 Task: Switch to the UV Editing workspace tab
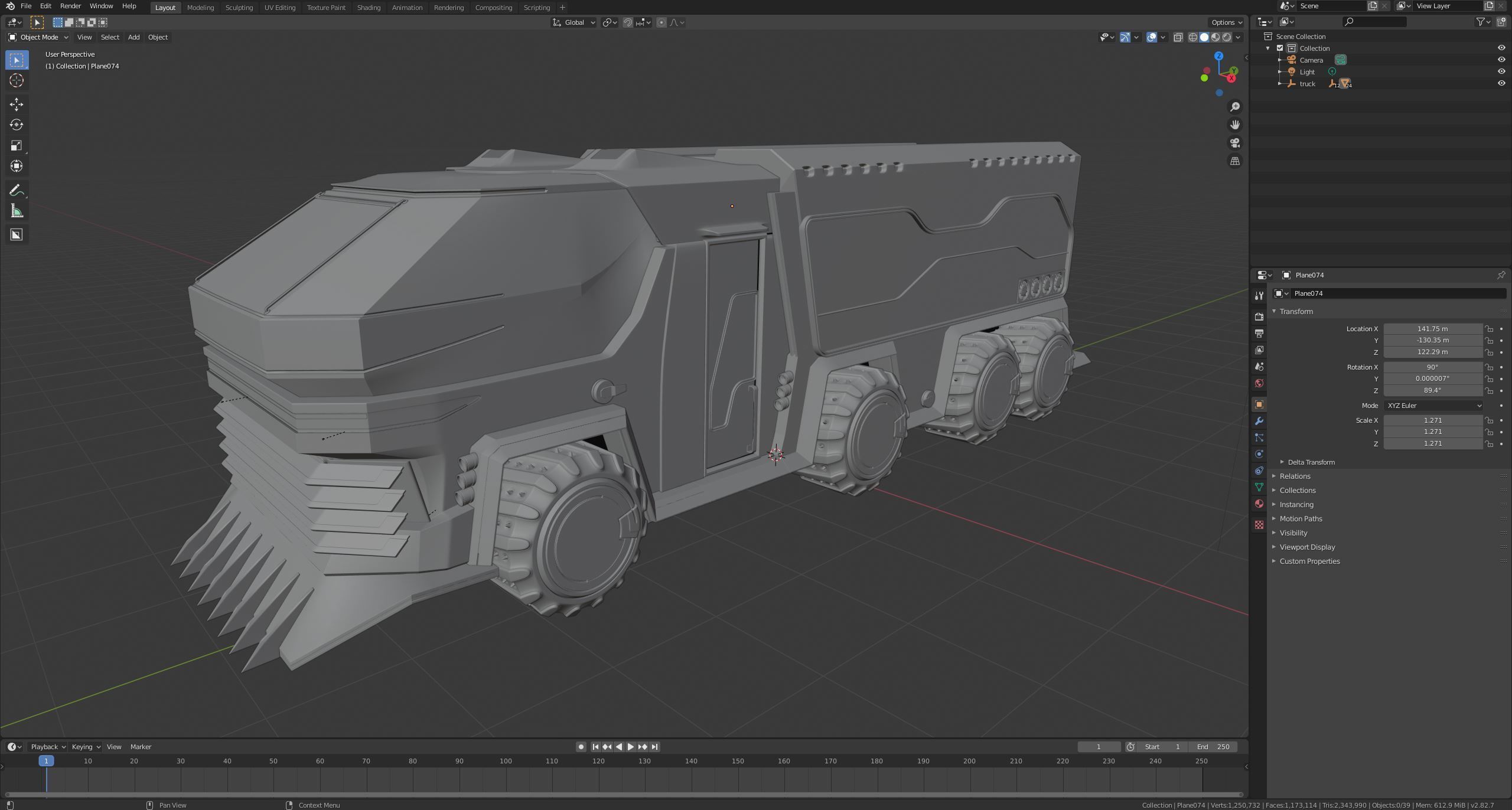point(279,8)
